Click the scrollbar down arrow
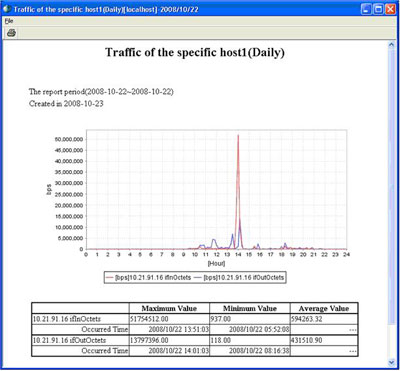400x371 pixels. (x=392, y=362)
